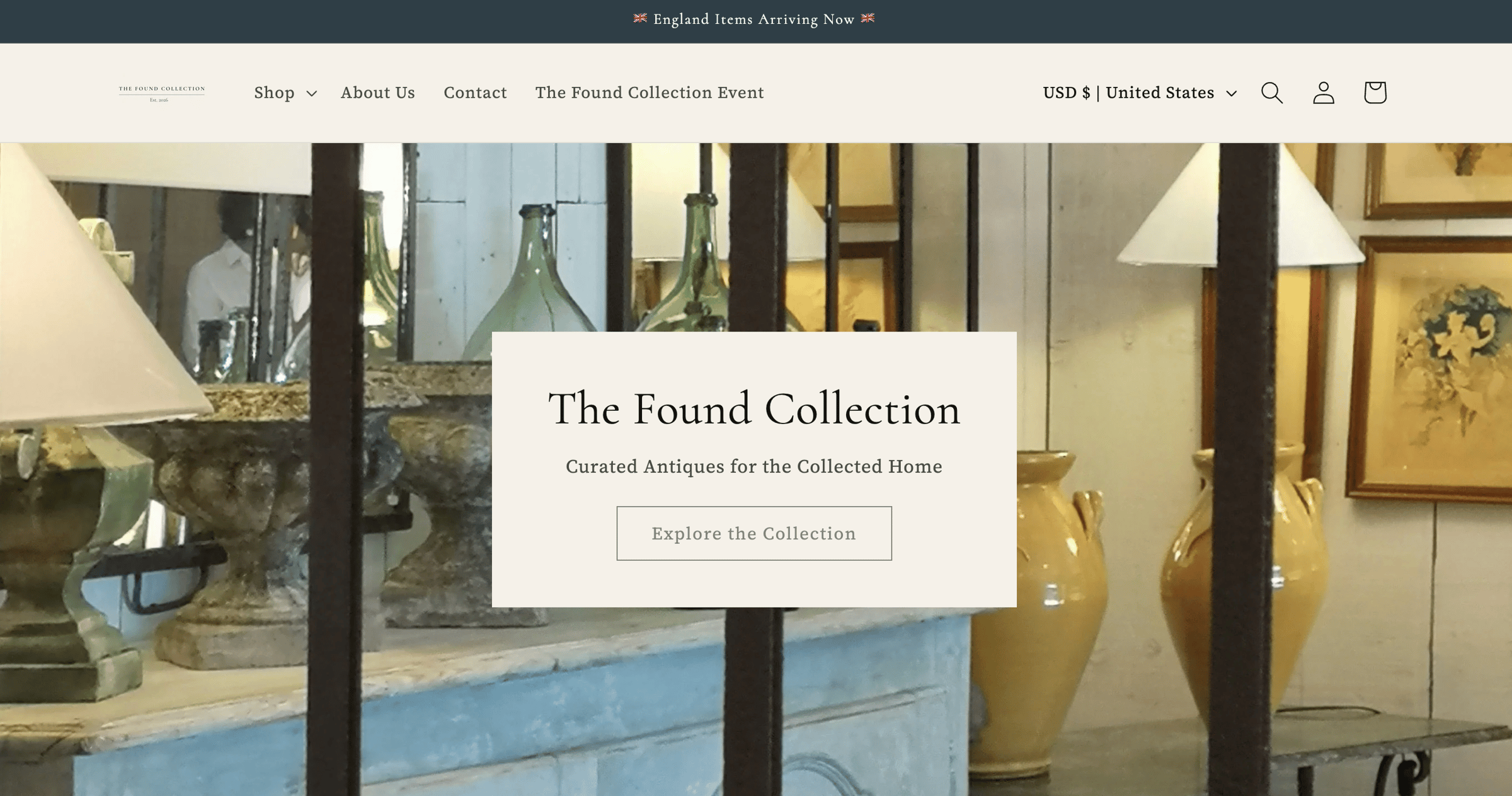Click England Items Arriving Now announcement

[x=754, y=19]
